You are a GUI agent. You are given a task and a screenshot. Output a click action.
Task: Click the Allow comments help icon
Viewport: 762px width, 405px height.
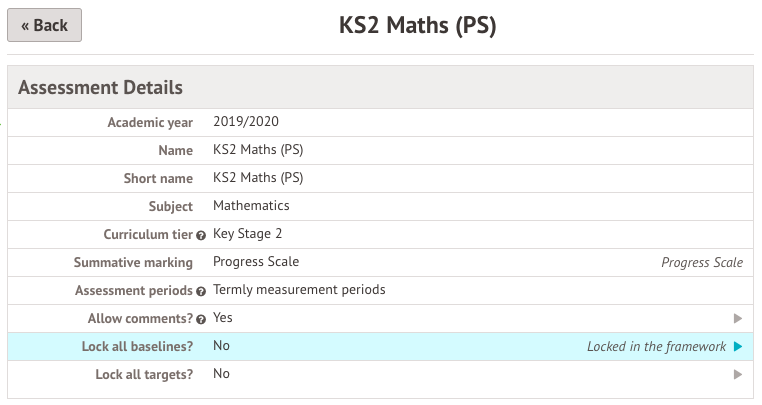pos(201,319)
